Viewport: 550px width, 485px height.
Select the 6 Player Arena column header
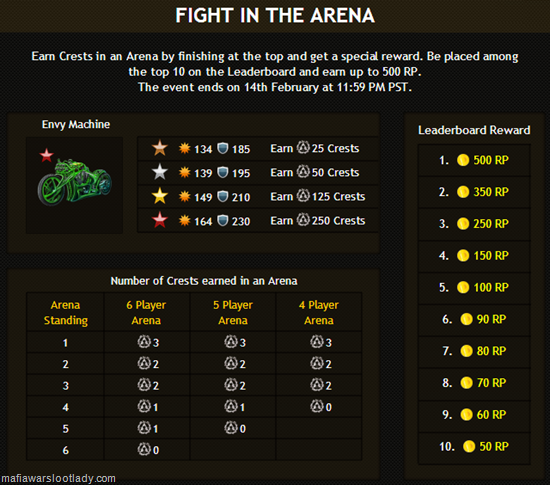pos(146,312)
